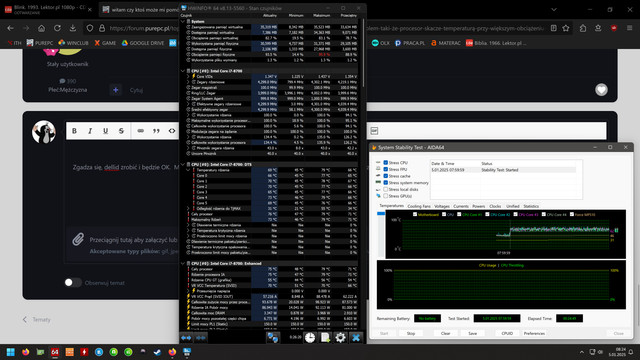
Task: Insert code block using editor brackets icon
Action: click(x=172, y=131)
